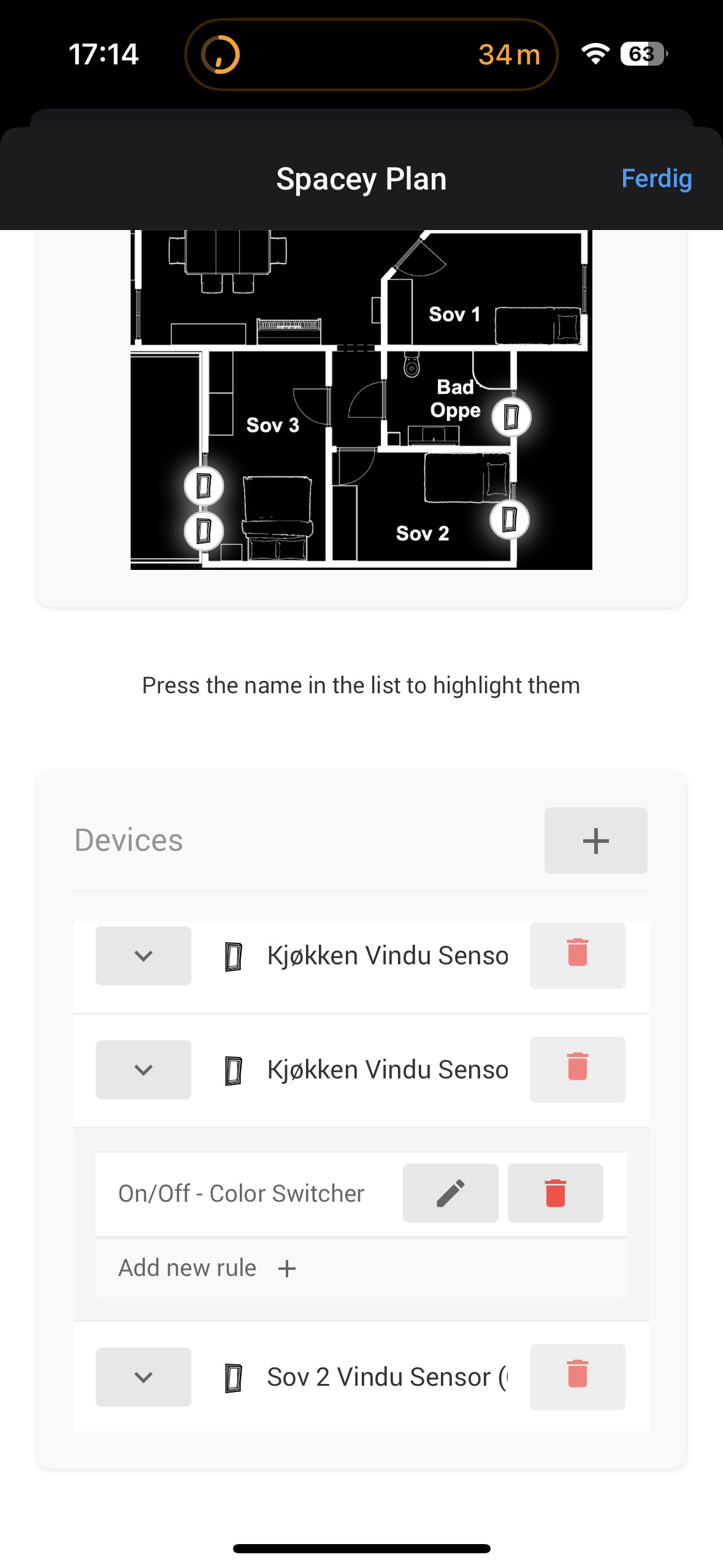The image size is (723, 1568).
Task: Tap the 34m timer pill in status bar
Action: click(371, 55)
